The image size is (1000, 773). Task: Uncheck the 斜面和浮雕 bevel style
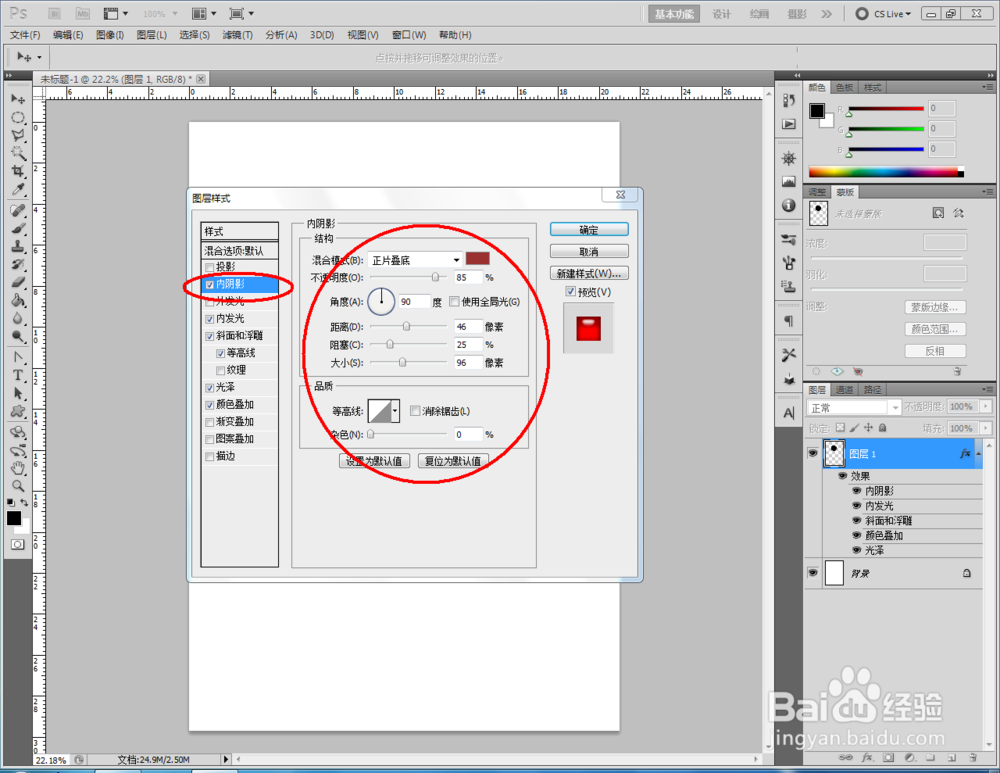210,336
